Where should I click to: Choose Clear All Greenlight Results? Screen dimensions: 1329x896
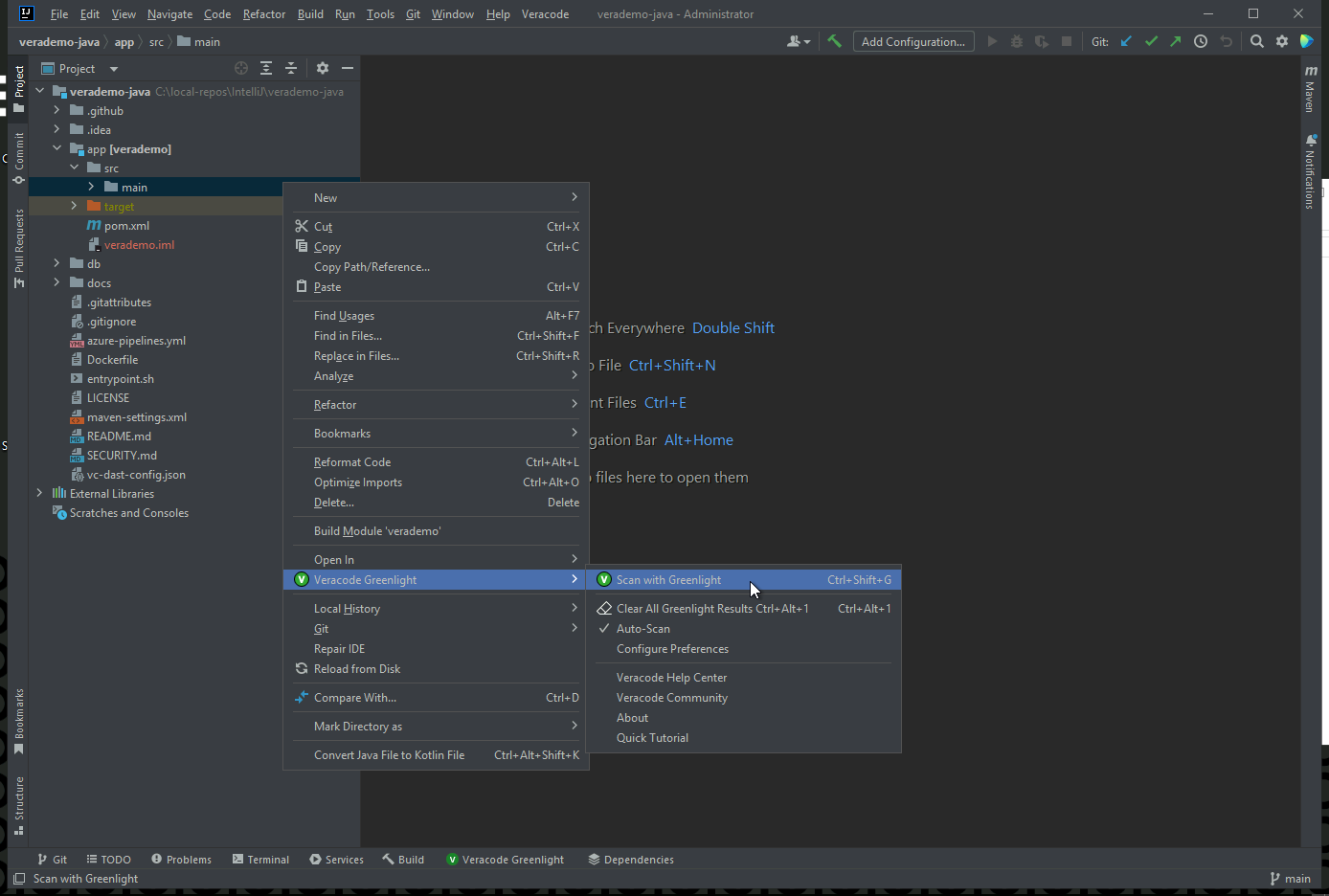pyautogui.click(x=743, y=609)
